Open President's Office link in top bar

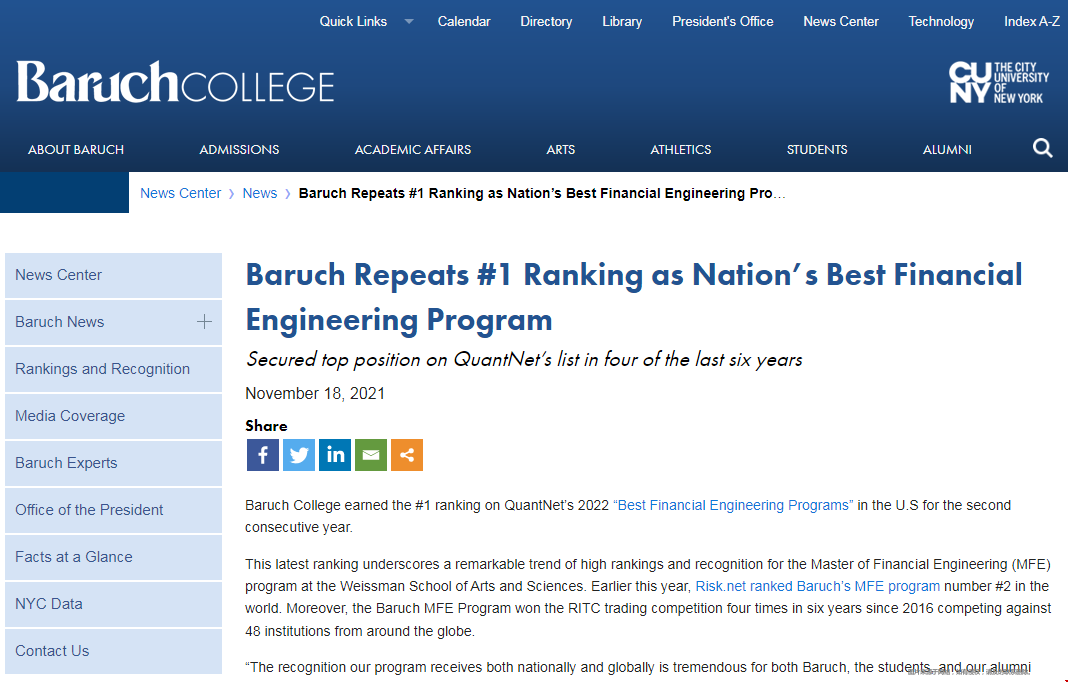click(x=723, y=22)
